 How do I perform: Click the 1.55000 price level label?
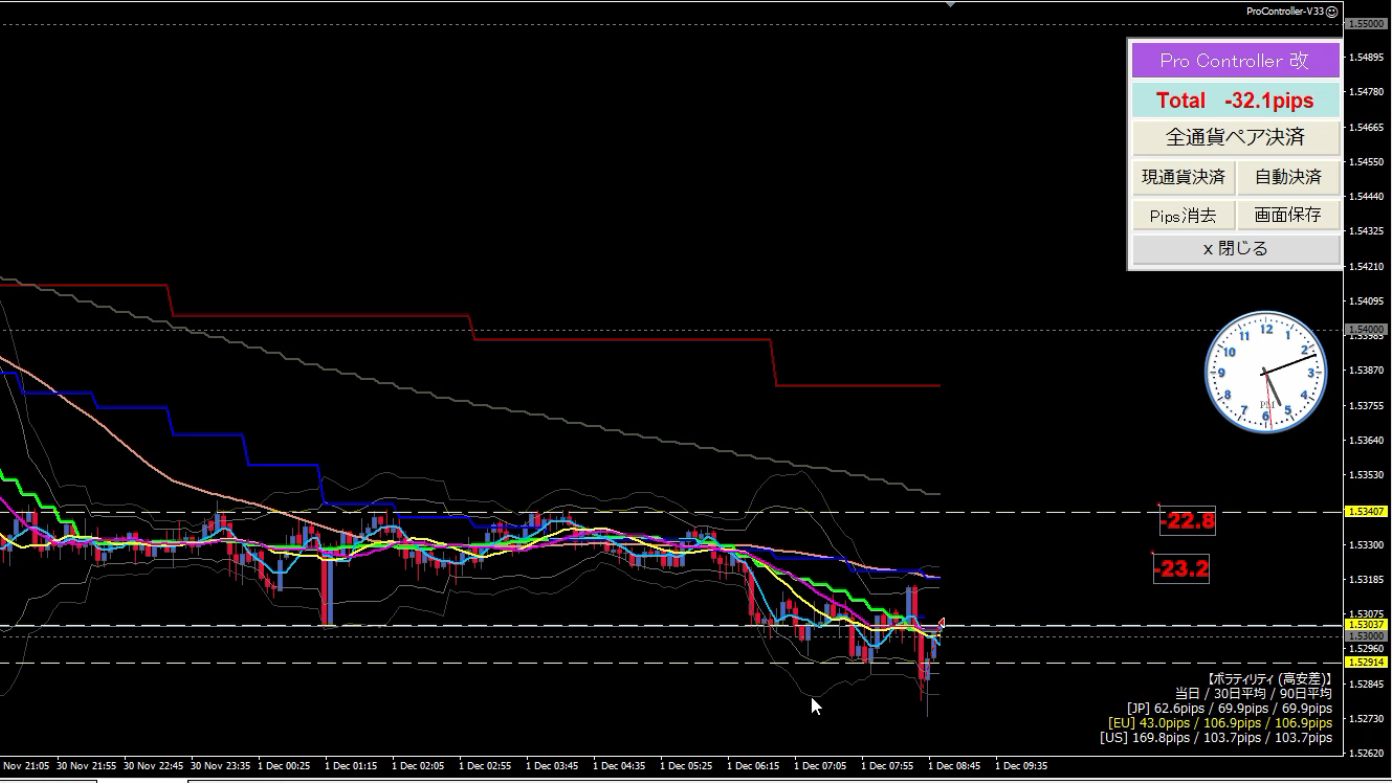point(1367,23)
